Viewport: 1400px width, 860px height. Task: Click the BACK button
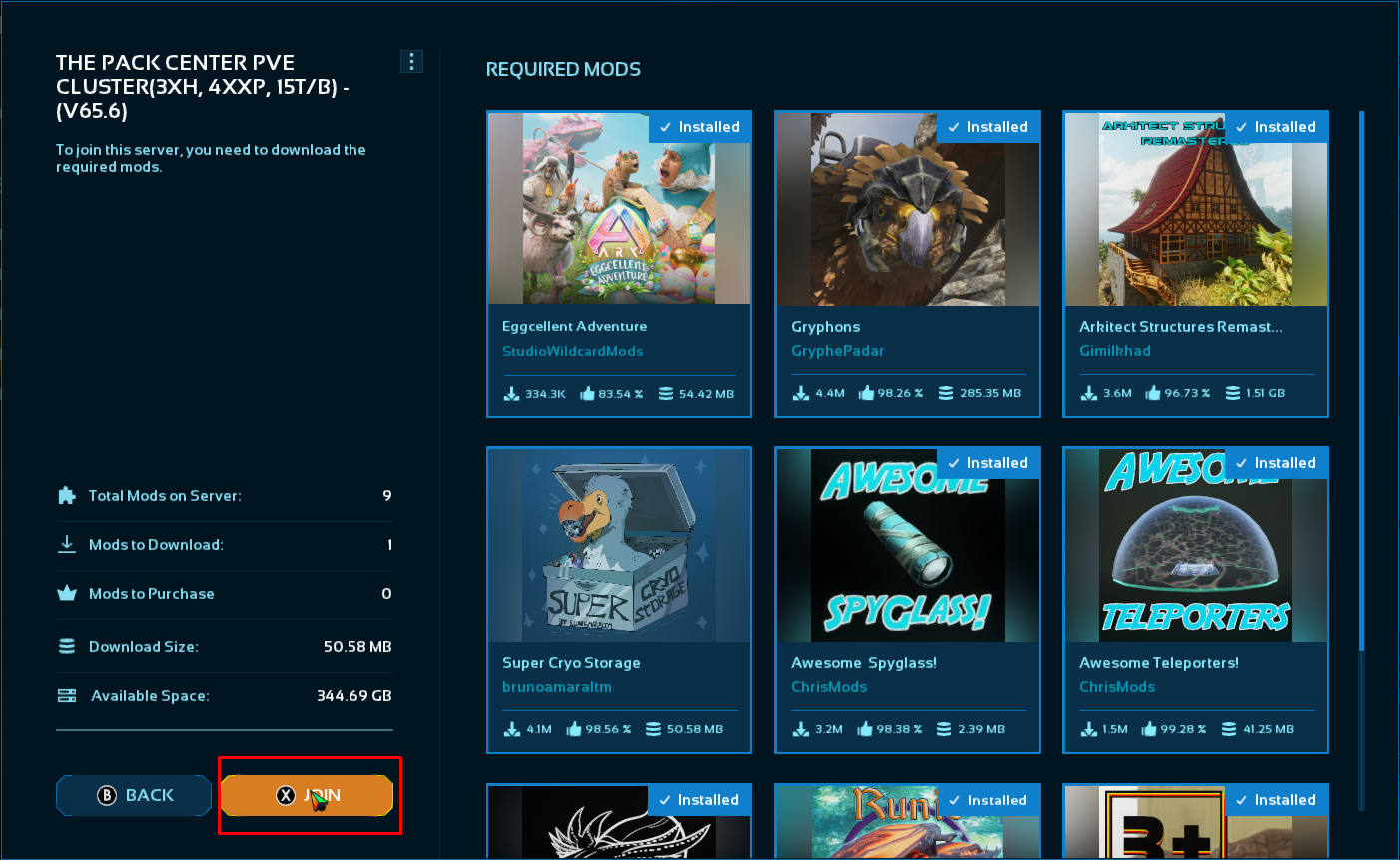(134, 795)
